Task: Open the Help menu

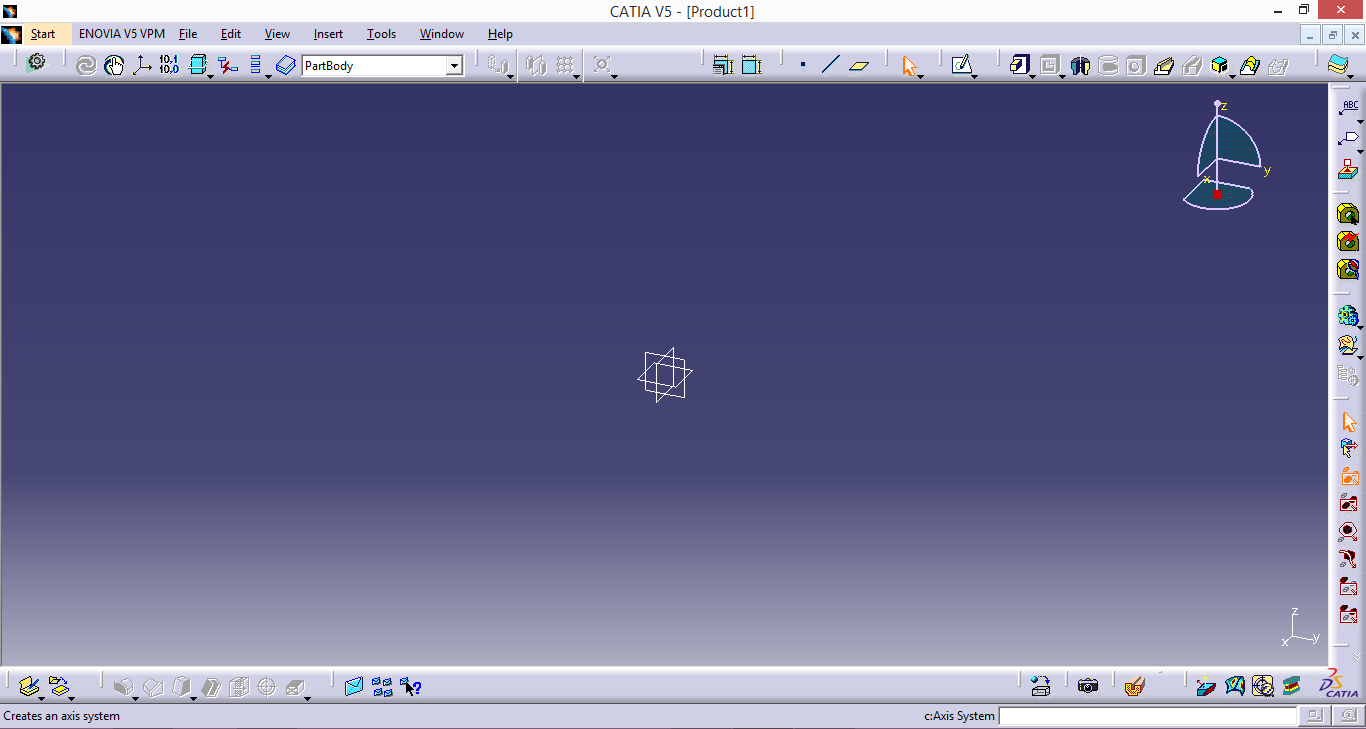Action: click(x=500, y=34)
